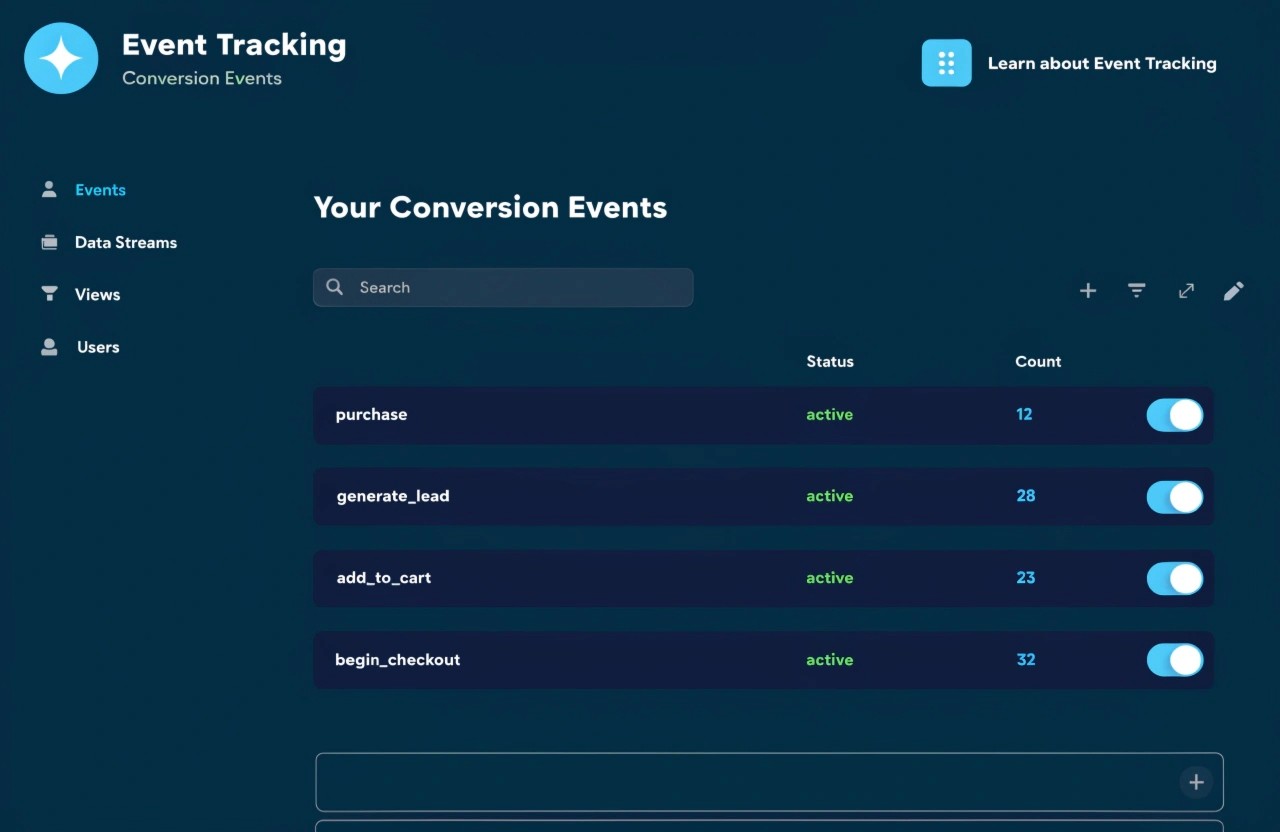1280x832 pixels.
Task: Click count 12 in purchase row
Action: pos(1024,414)
